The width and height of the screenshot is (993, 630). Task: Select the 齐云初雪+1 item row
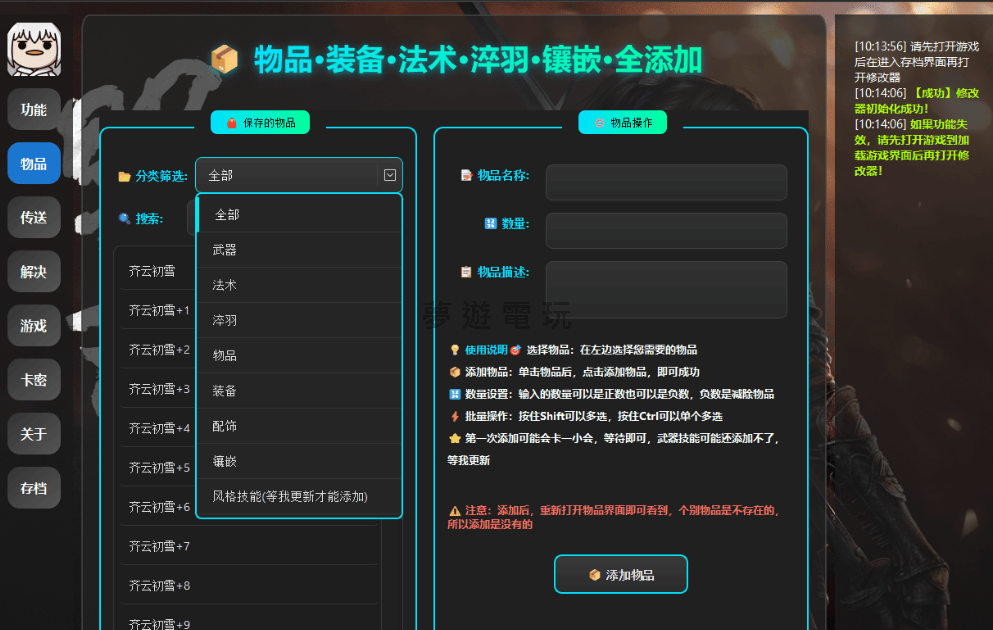[157, 310]
